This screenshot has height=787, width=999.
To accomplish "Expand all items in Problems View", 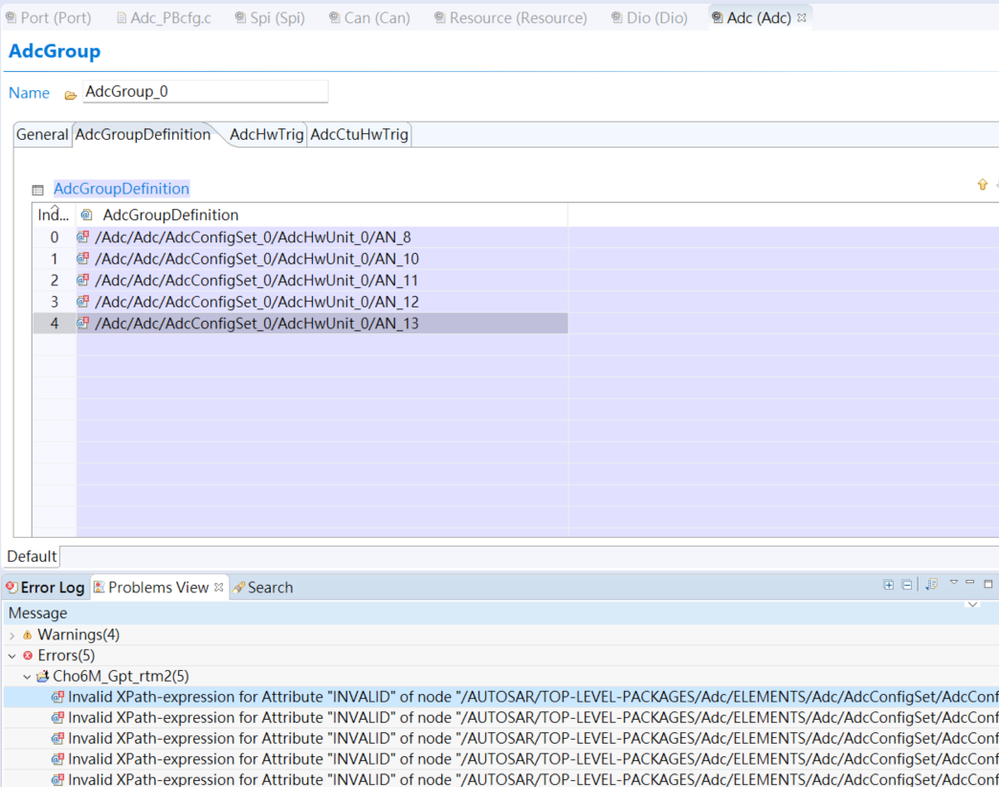I will pyautogui.click(x=888, y=584).
